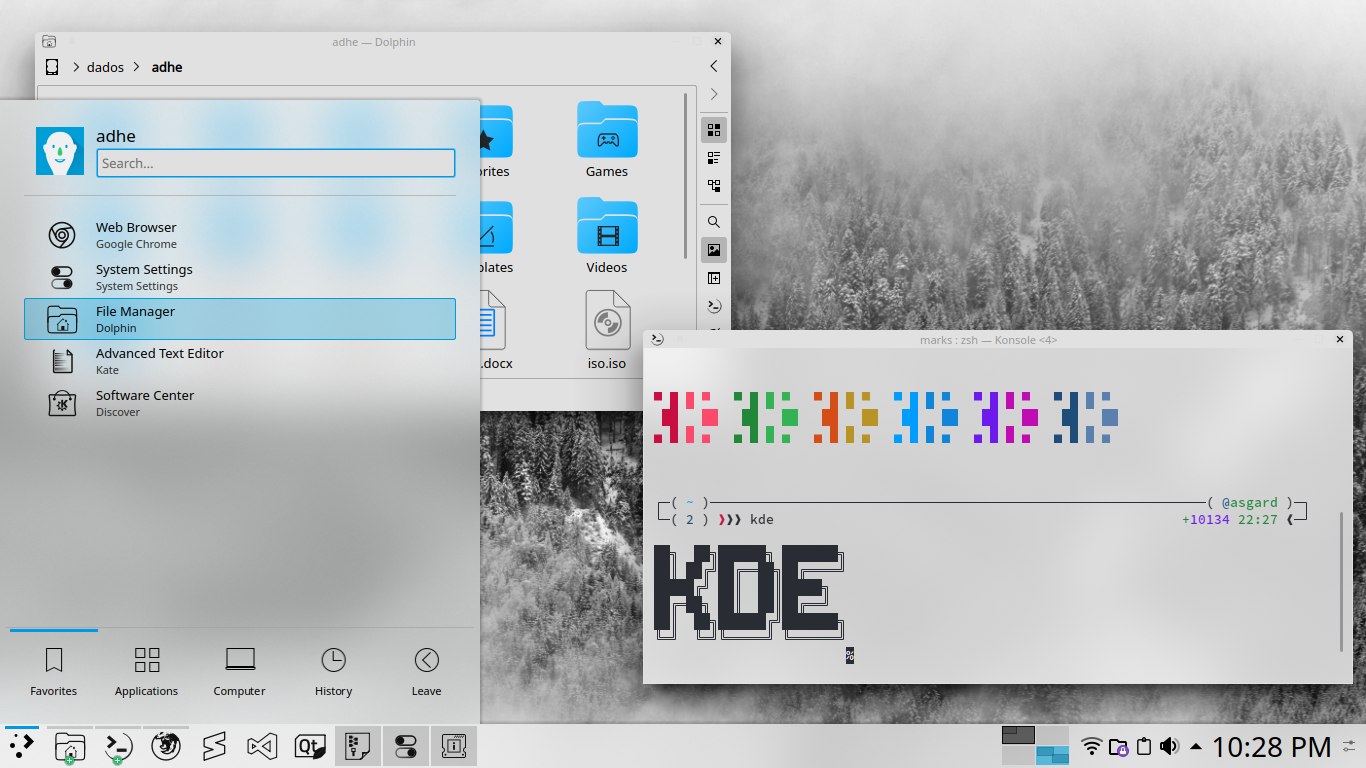Screen dimensions: 1366x768
Task: Click the Dolphin search magnifier icon
Action: click(x=714, y=222)
